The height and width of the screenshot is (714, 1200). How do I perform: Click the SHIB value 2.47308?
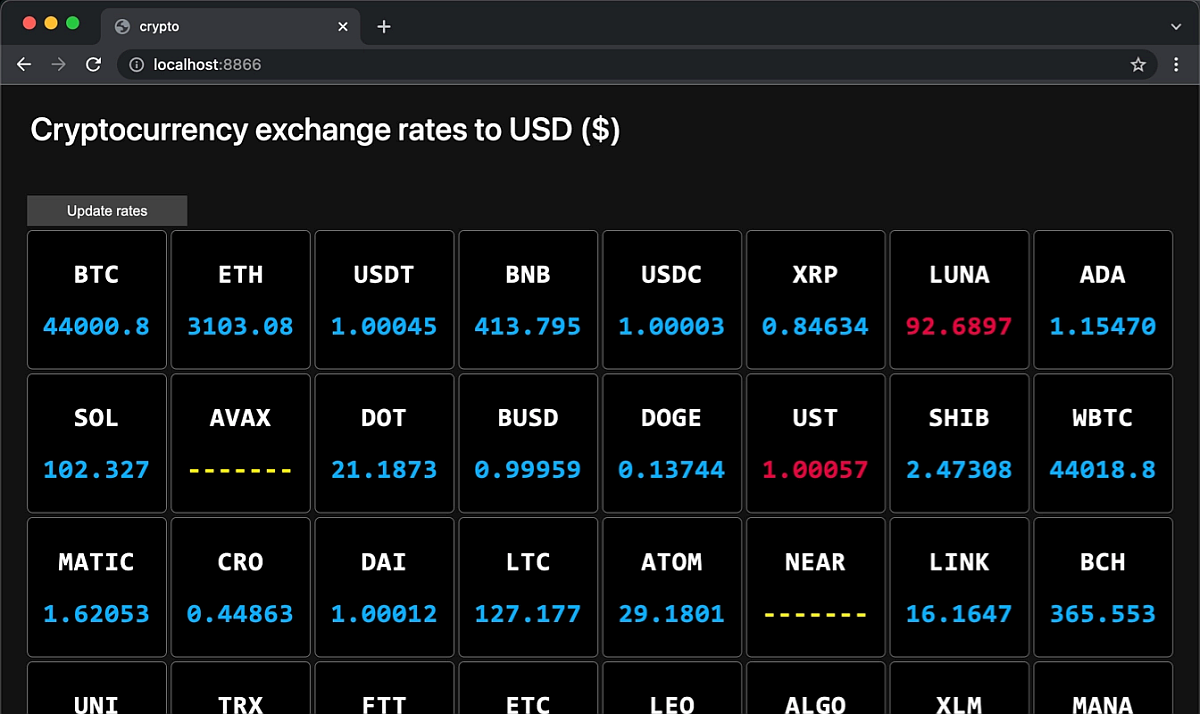[x=959, y=470]
